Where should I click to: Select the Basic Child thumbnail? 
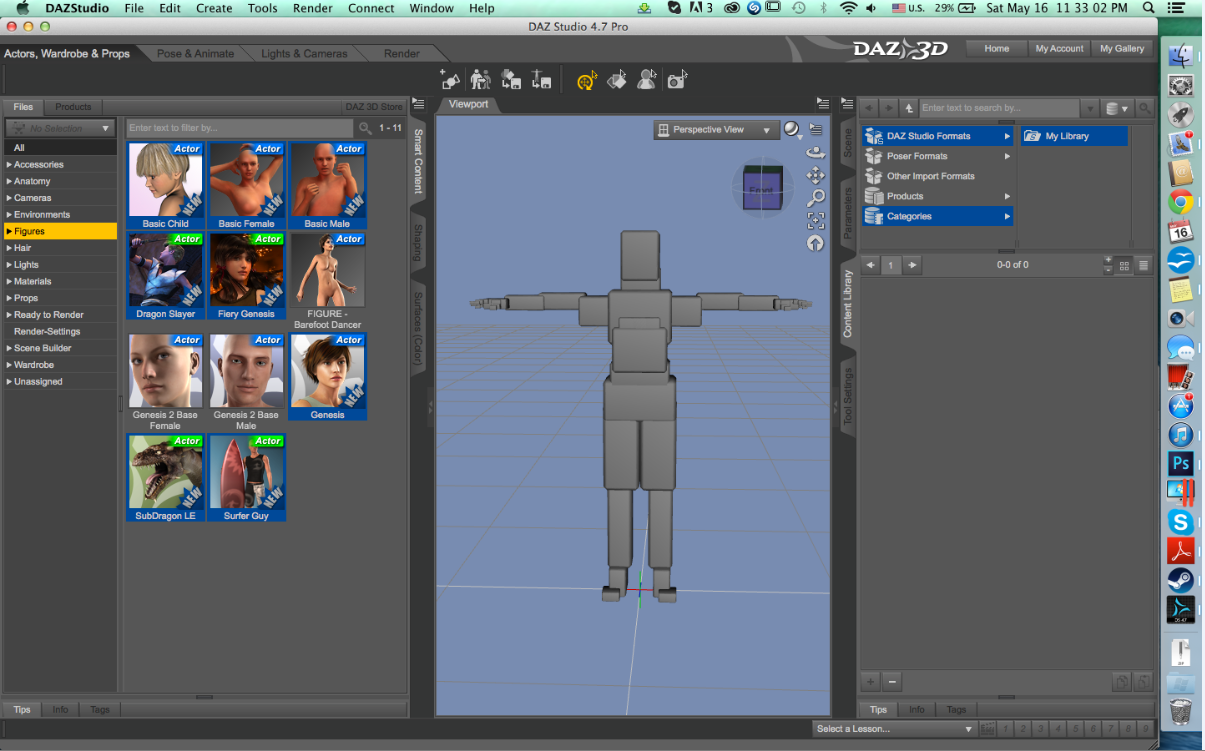point(165,186)
